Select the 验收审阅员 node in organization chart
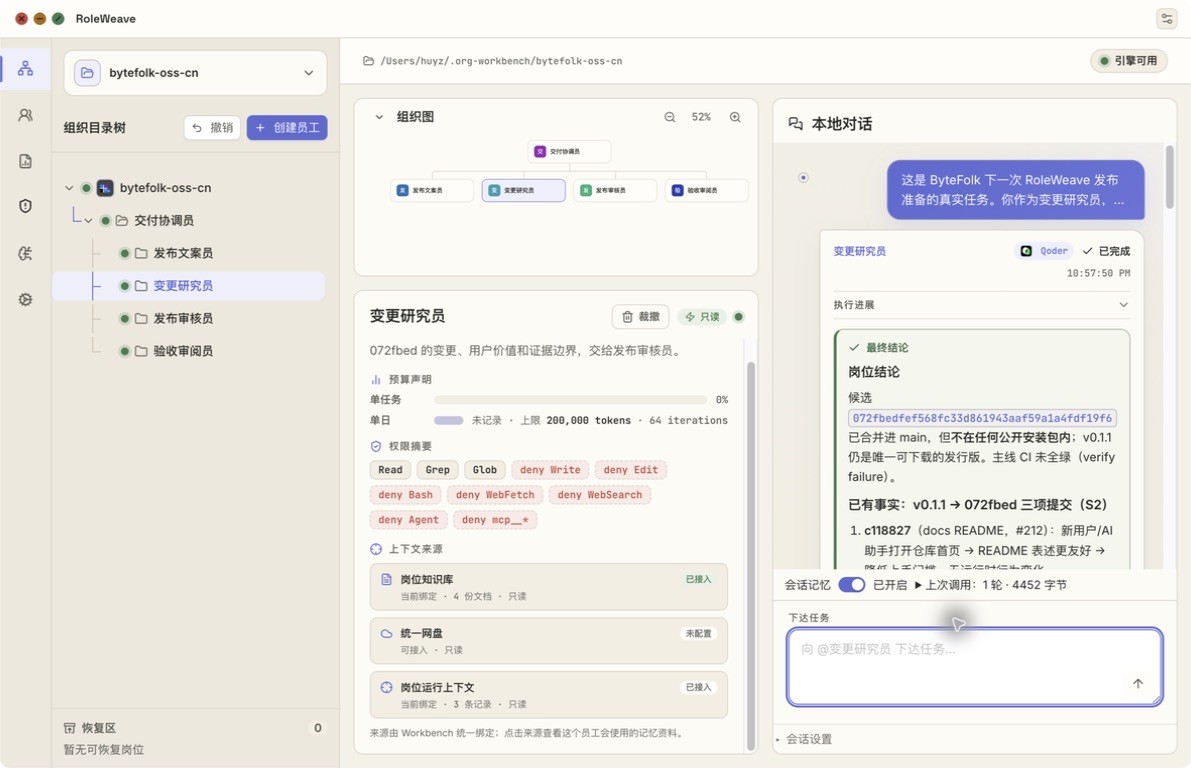This screenshot has height=768, width=1191. click(x=707, y=190)
